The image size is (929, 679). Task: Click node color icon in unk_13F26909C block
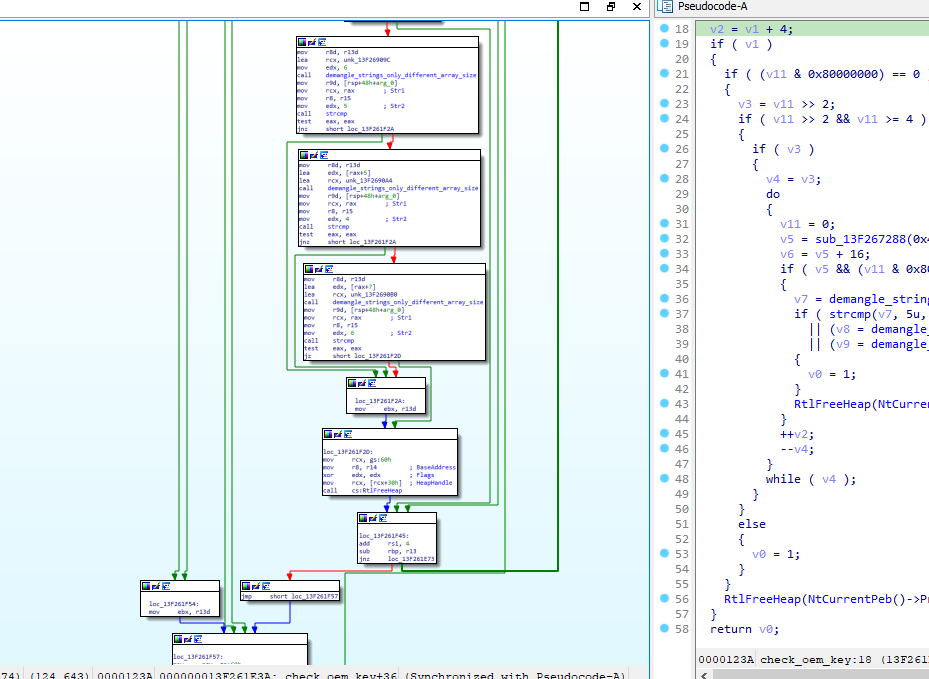click(302, 42)
